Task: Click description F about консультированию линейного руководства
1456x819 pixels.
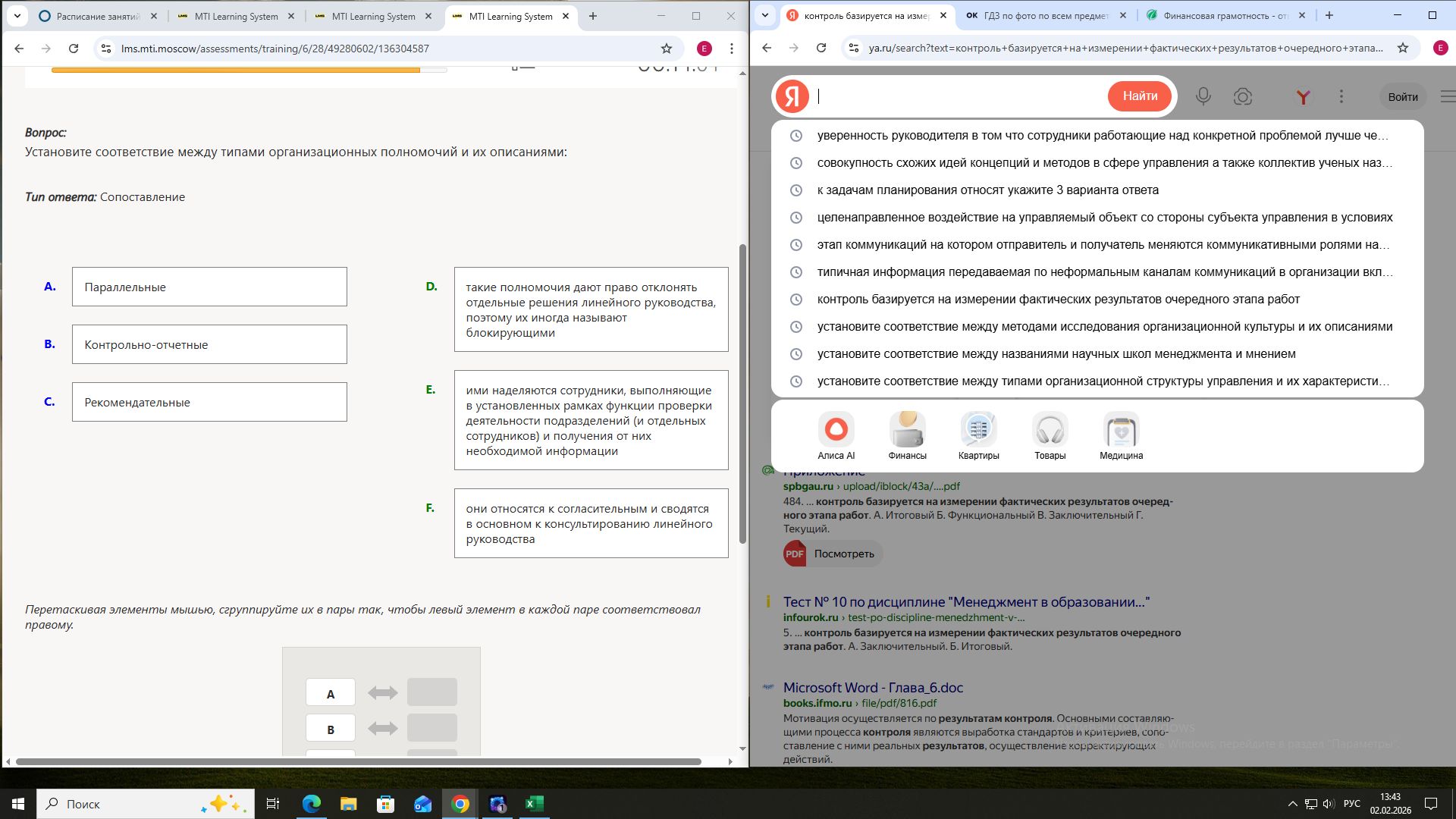Action: point(591,523)
